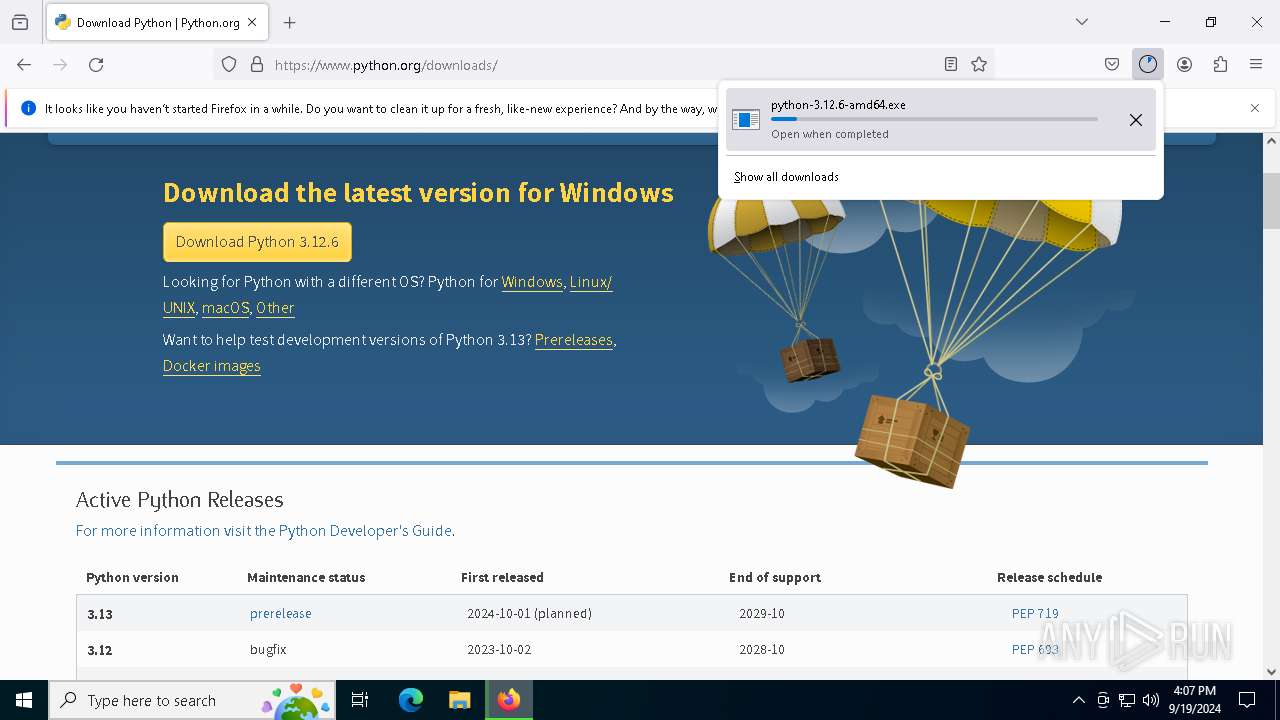The width and height of the screenshot is (1280, 720).
Task: Open the macOS download link
Action: tap(225, 308)
